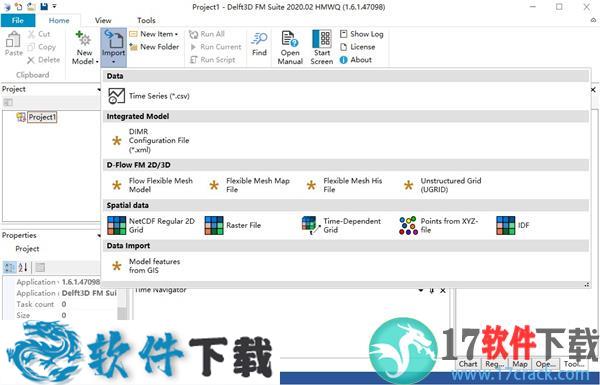Import Flow Flexible Mesh Model
600x385 pixels.
pyautogui.click(x=152, y=185)
